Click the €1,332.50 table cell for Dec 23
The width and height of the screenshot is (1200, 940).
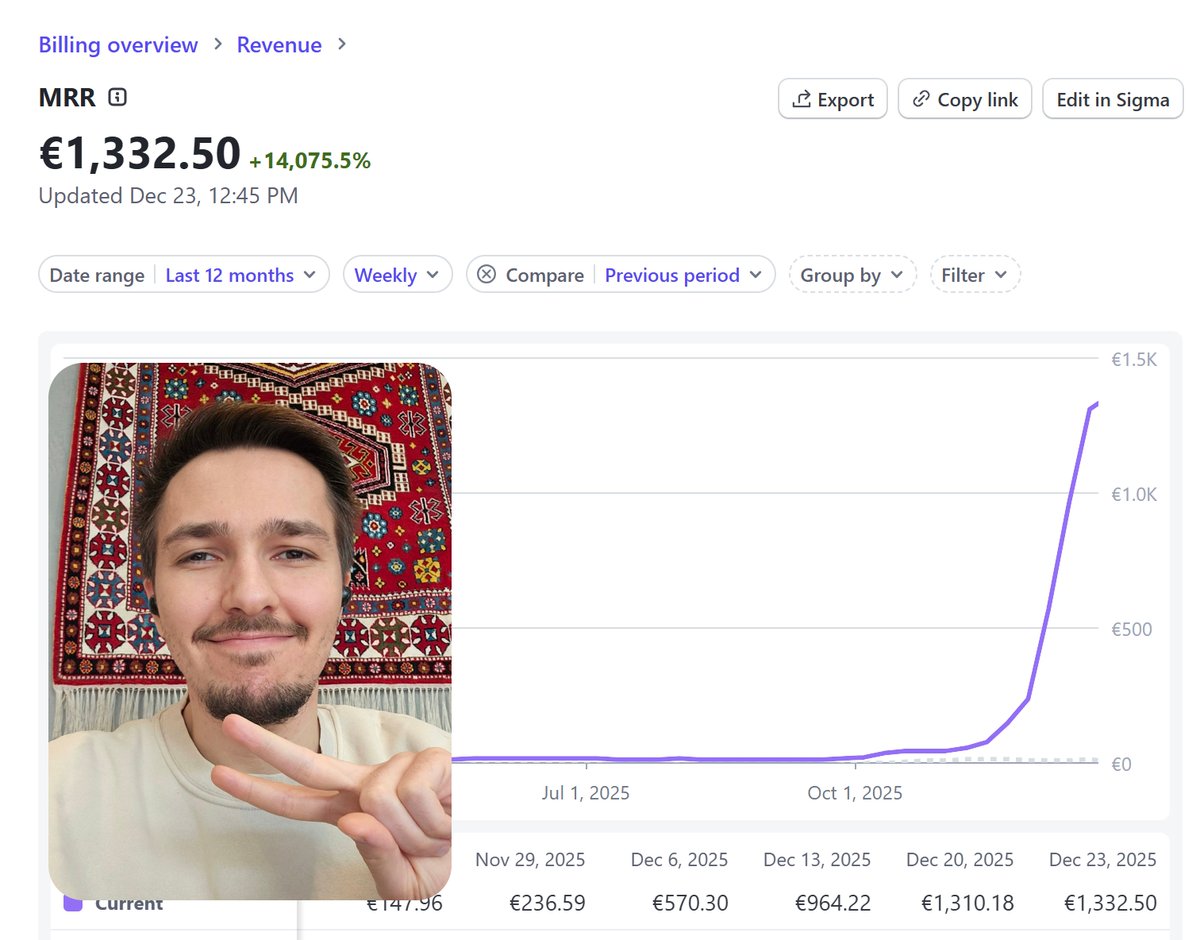1110,903
